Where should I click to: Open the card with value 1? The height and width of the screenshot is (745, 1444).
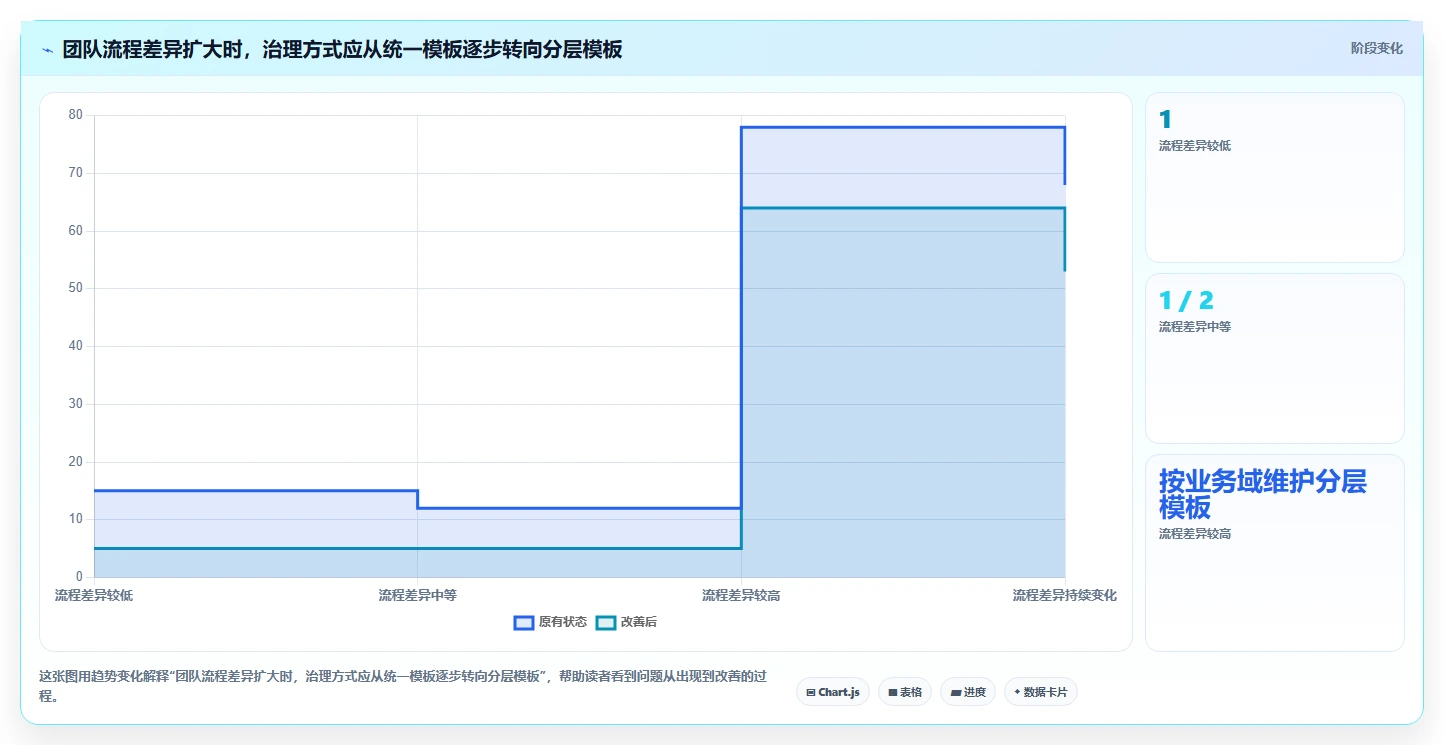1274,177
